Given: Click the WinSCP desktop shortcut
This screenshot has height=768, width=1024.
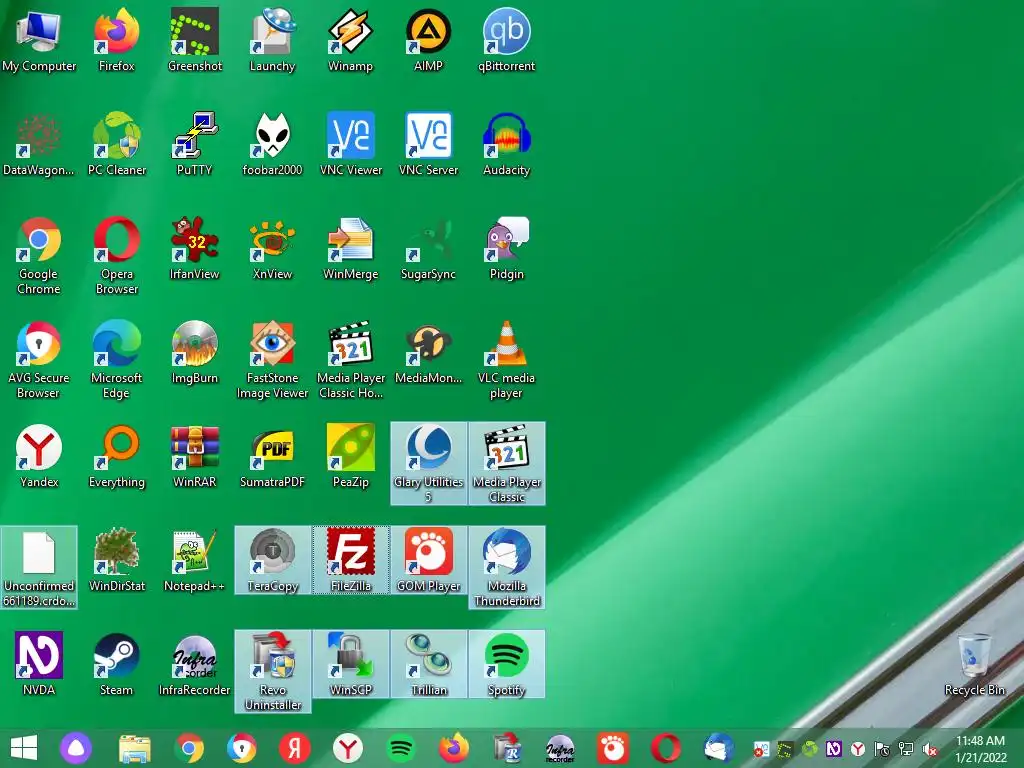Looking at the screenshot, I should pos(351,664).
